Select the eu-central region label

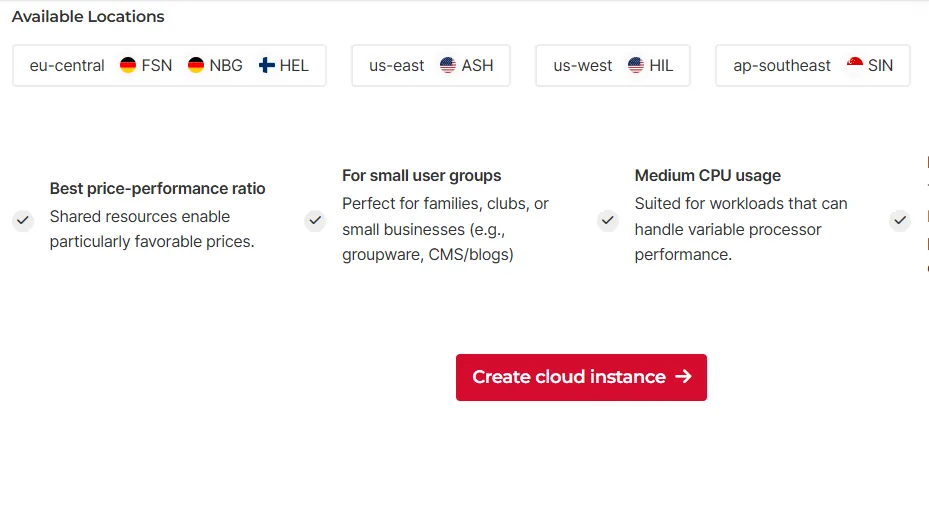click(67, 66)
